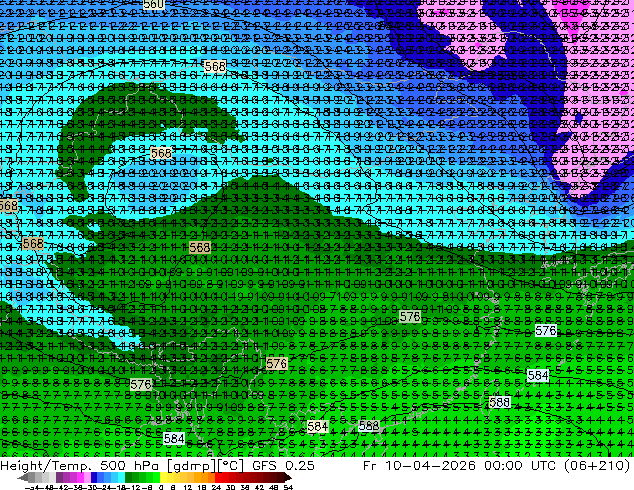Pick the yellow swatch in the temperature legend
The width and height of the screenshot is (634, 490).
[x=164, y=477]
